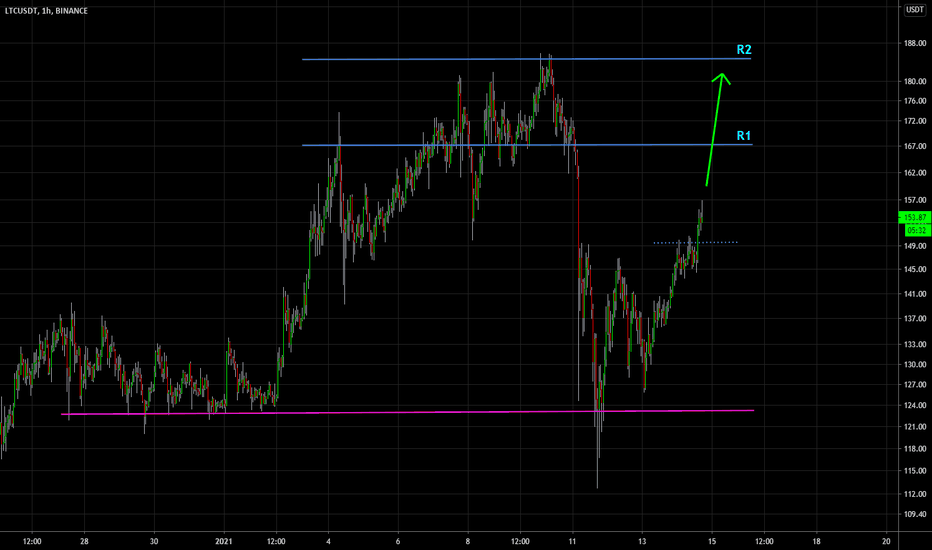The height and width of the screenshot is (550, 932).
Task: Click the 18 date label on time axis
Action: pos(817,541)
